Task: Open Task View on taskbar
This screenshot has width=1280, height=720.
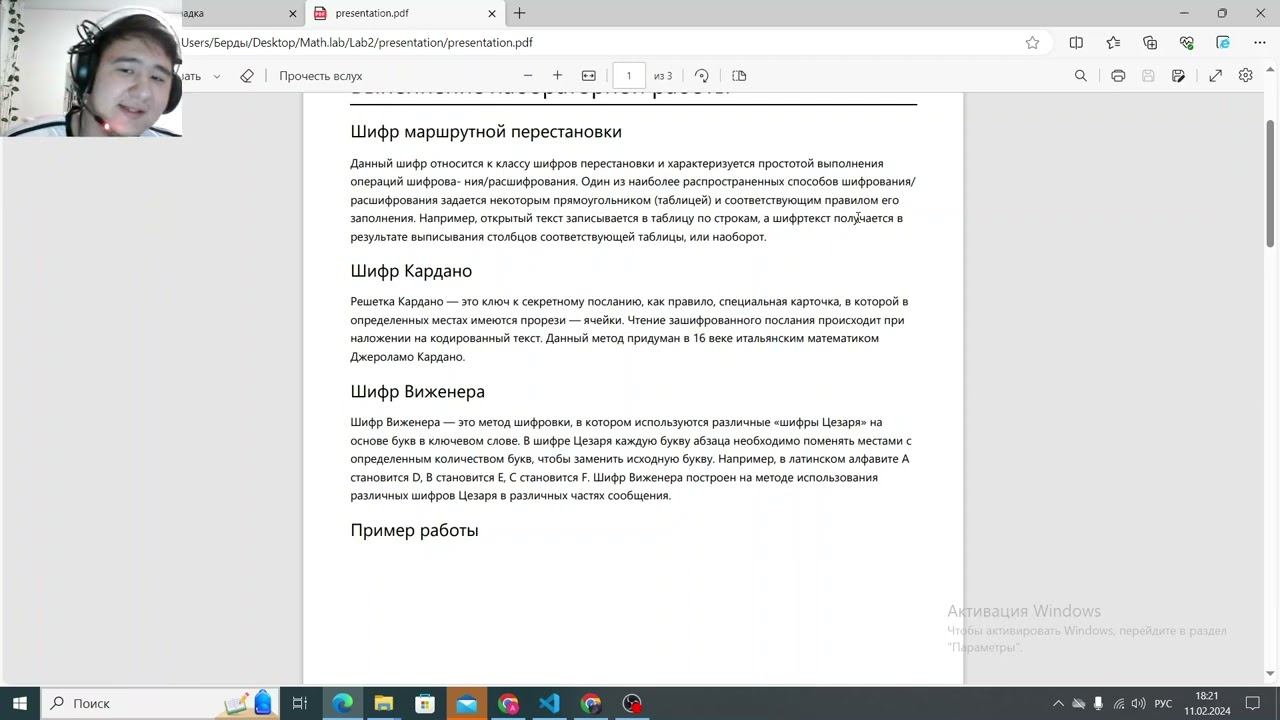Action: point(299,703)
